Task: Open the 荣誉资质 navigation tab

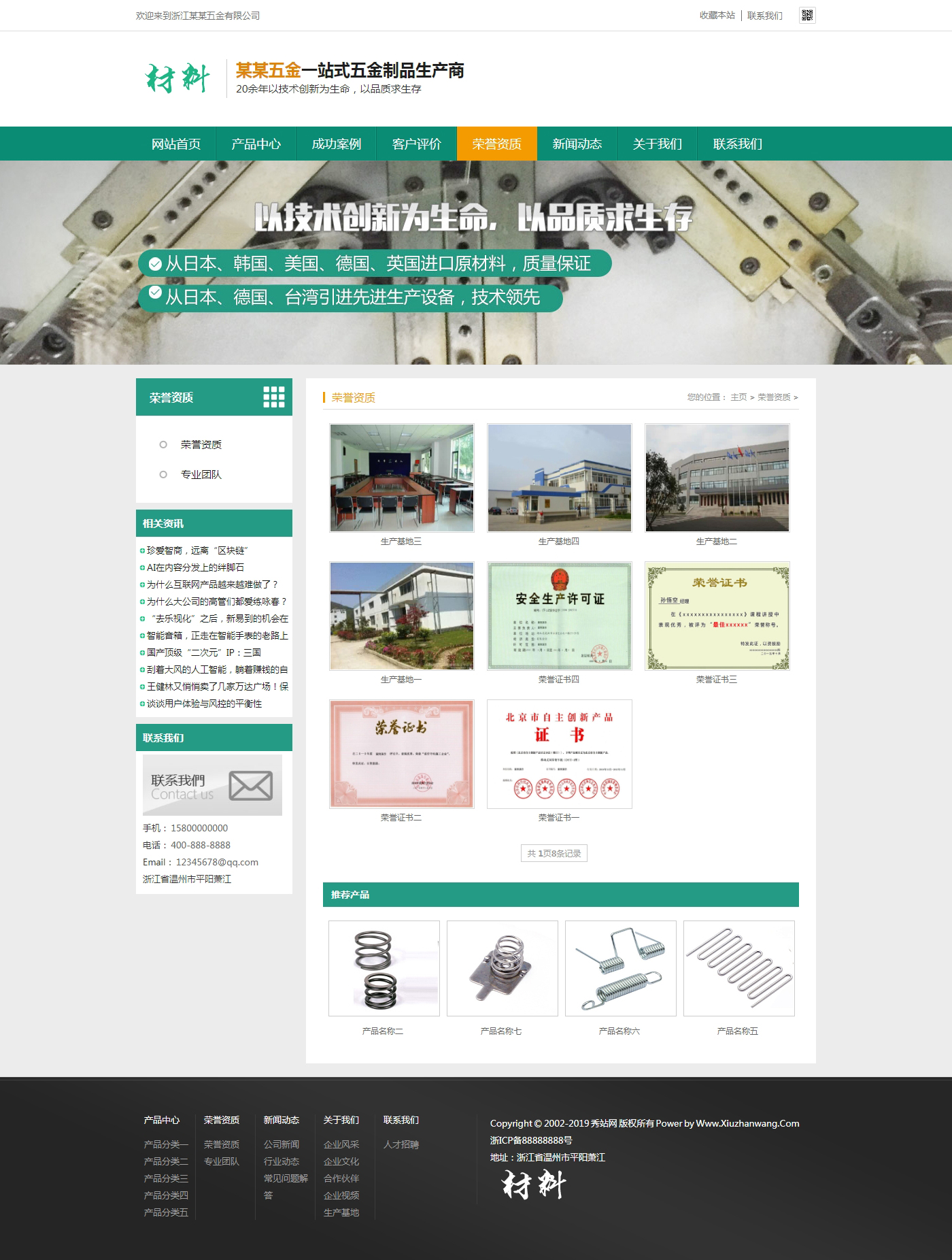Action: pyautogui.click(x=496, y=144)
